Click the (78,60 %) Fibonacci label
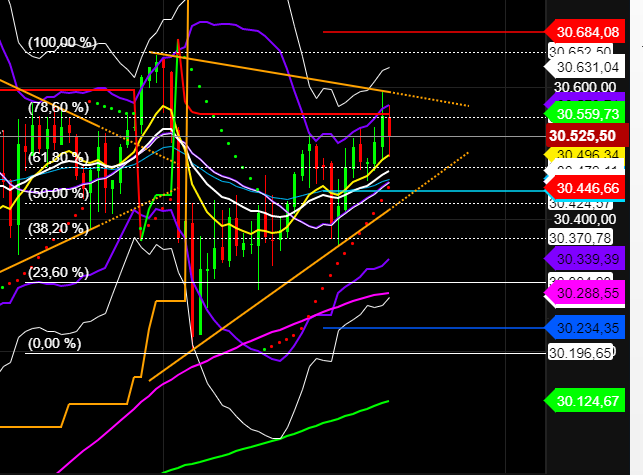Screen dimensions: 643x475 pyautogui.click(x=58, y=107)
